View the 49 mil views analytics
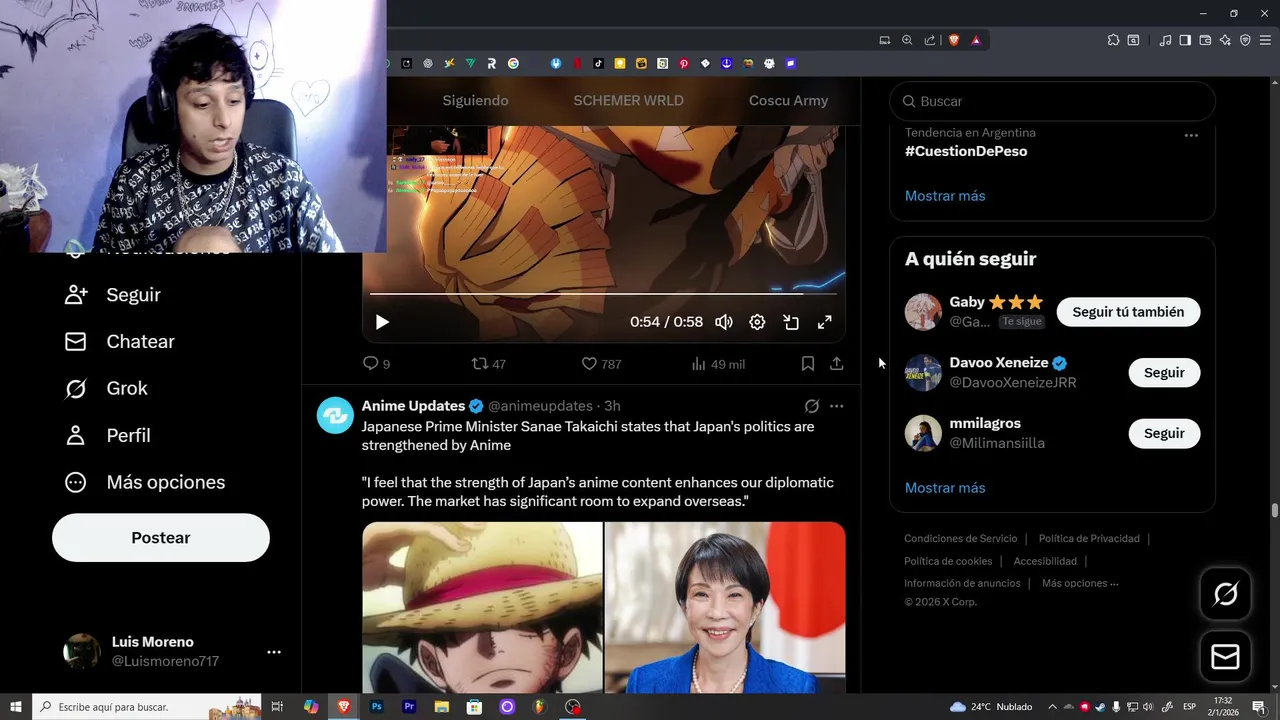This screenshot has height=720, width=1280. click(x=718, y=364)
